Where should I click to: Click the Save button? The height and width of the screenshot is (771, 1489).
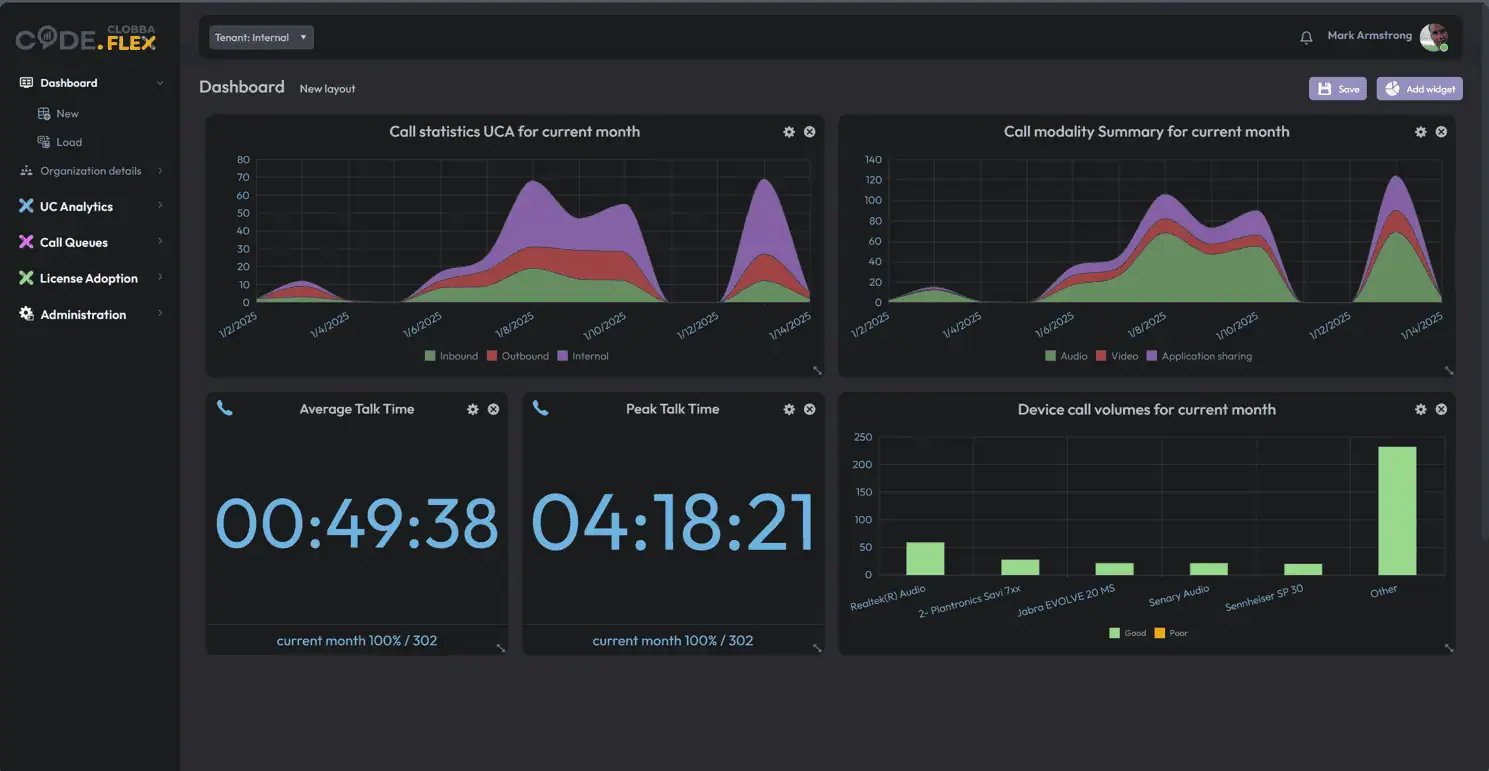click(1338, 89)
